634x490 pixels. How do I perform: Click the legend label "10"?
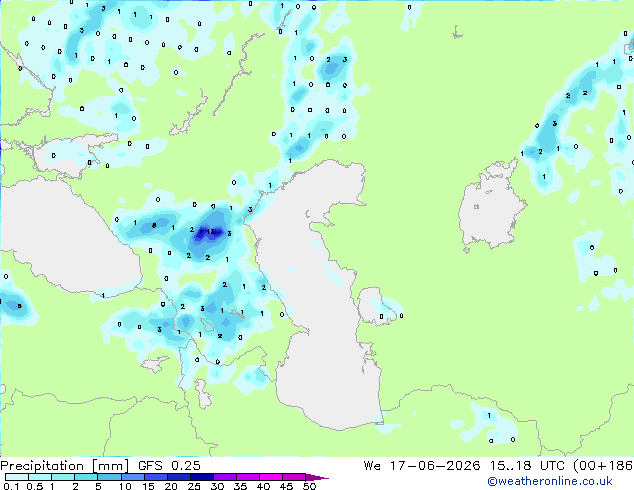tap(125, 486)
